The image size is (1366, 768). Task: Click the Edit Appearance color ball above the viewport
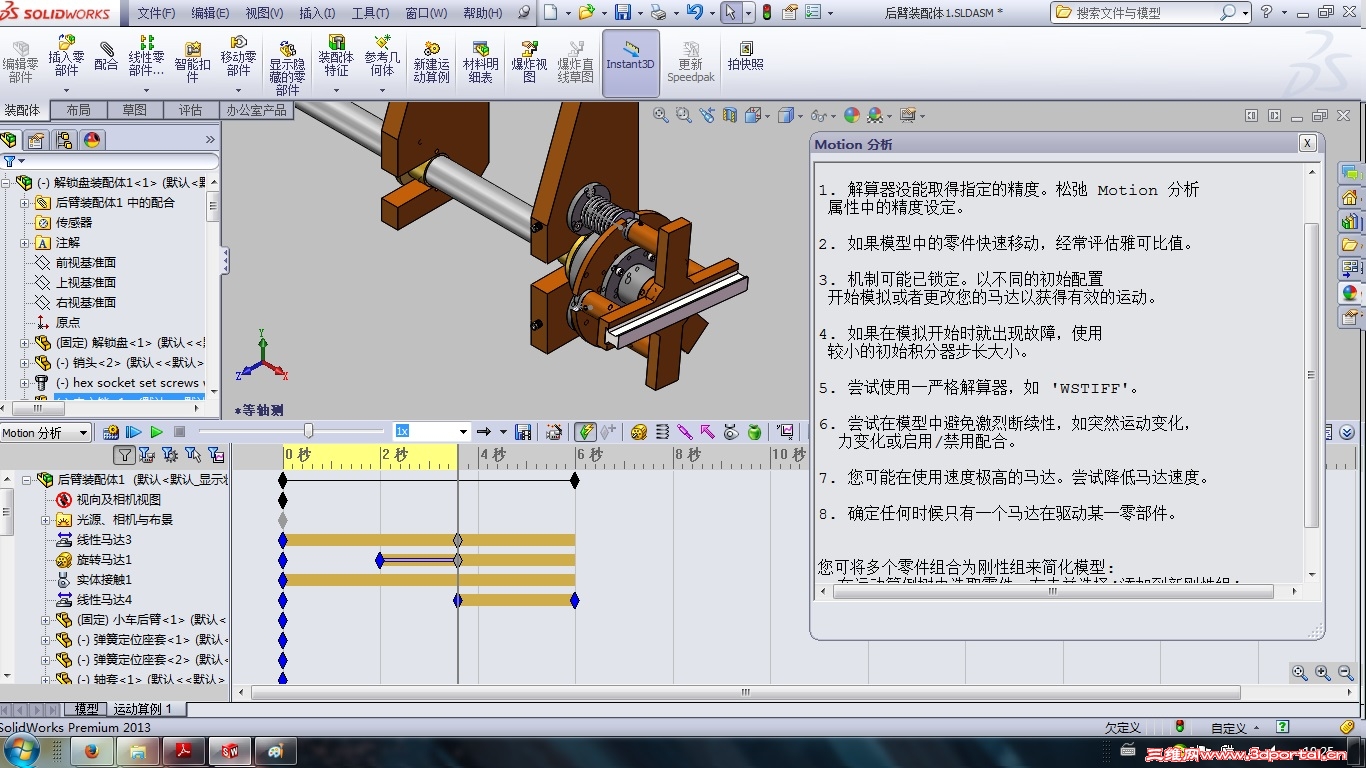(x=852, y=115)
